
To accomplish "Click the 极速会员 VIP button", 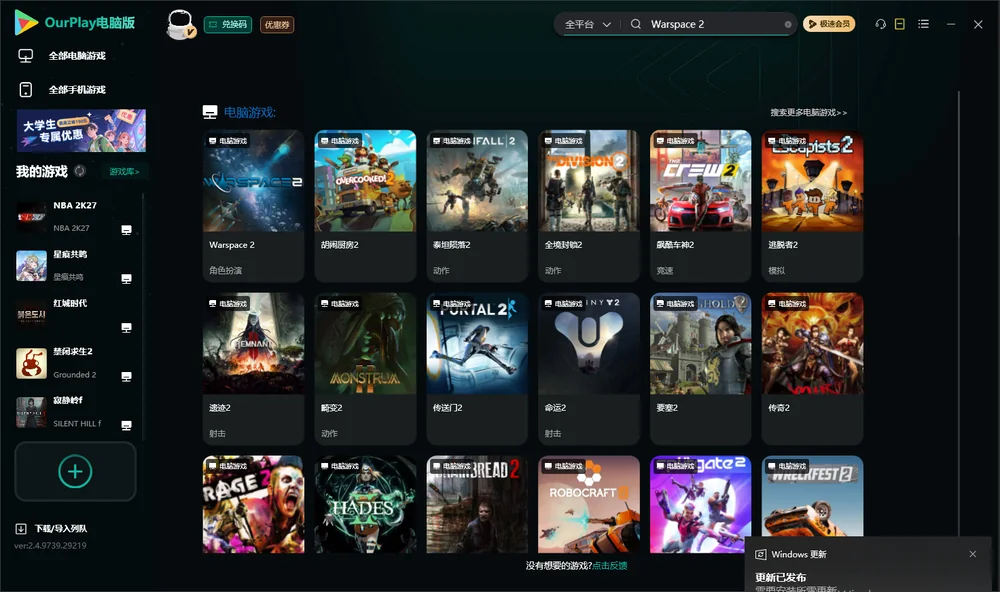I will pos(829,24).
